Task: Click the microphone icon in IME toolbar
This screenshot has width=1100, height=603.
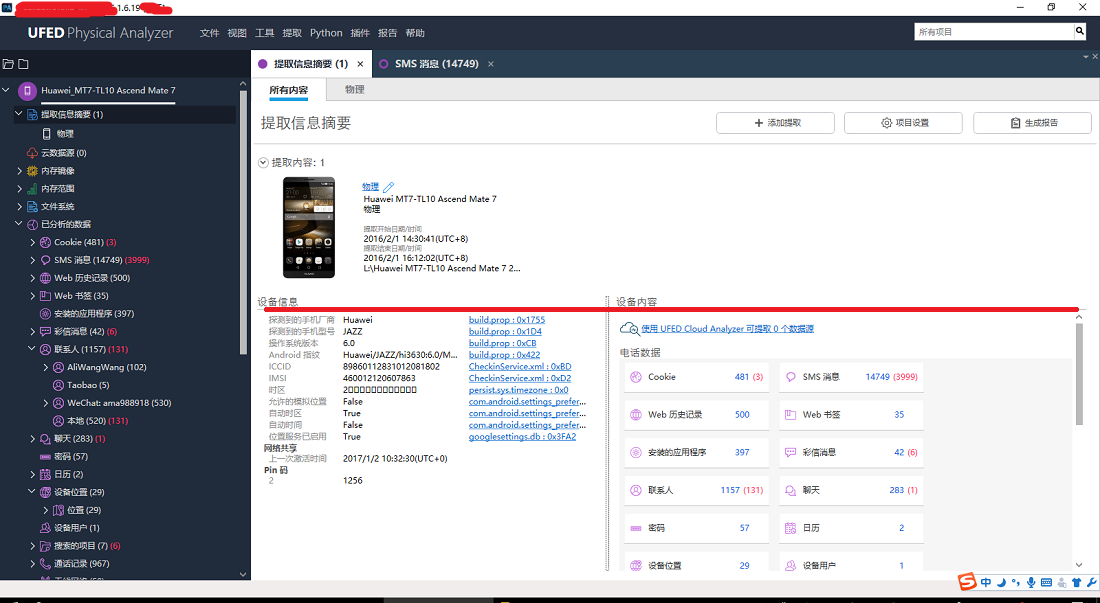Action: coord(1031,582)
